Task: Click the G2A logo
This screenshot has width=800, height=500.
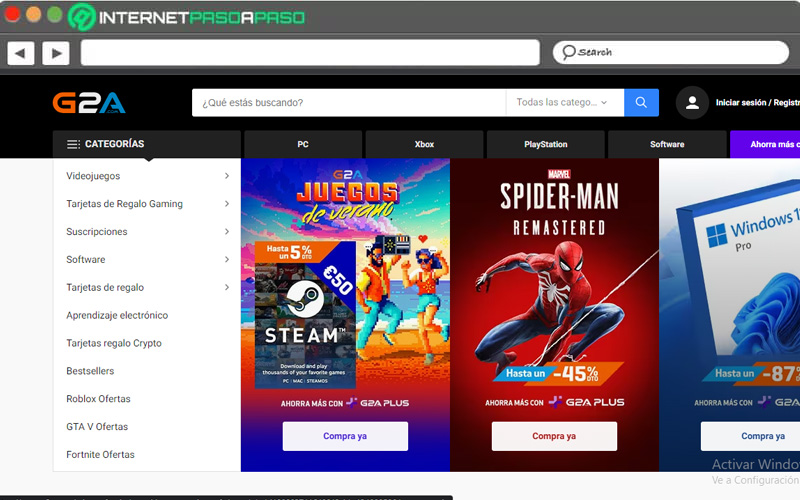Action: pyautogui.click(x=89, y=103)
